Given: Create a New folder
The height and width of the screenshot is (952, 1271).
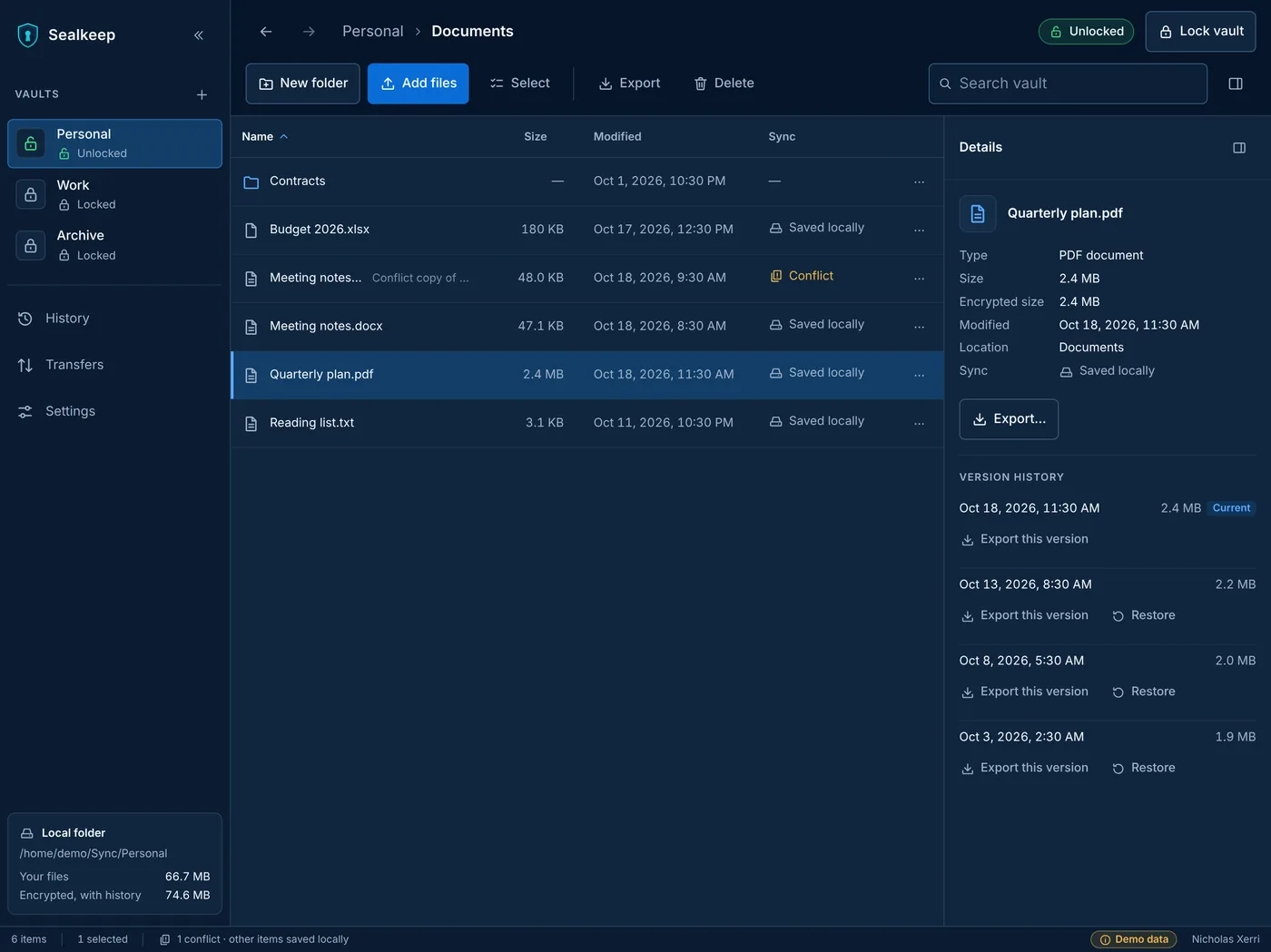Looking at the screenshot, I should (303, 83).
